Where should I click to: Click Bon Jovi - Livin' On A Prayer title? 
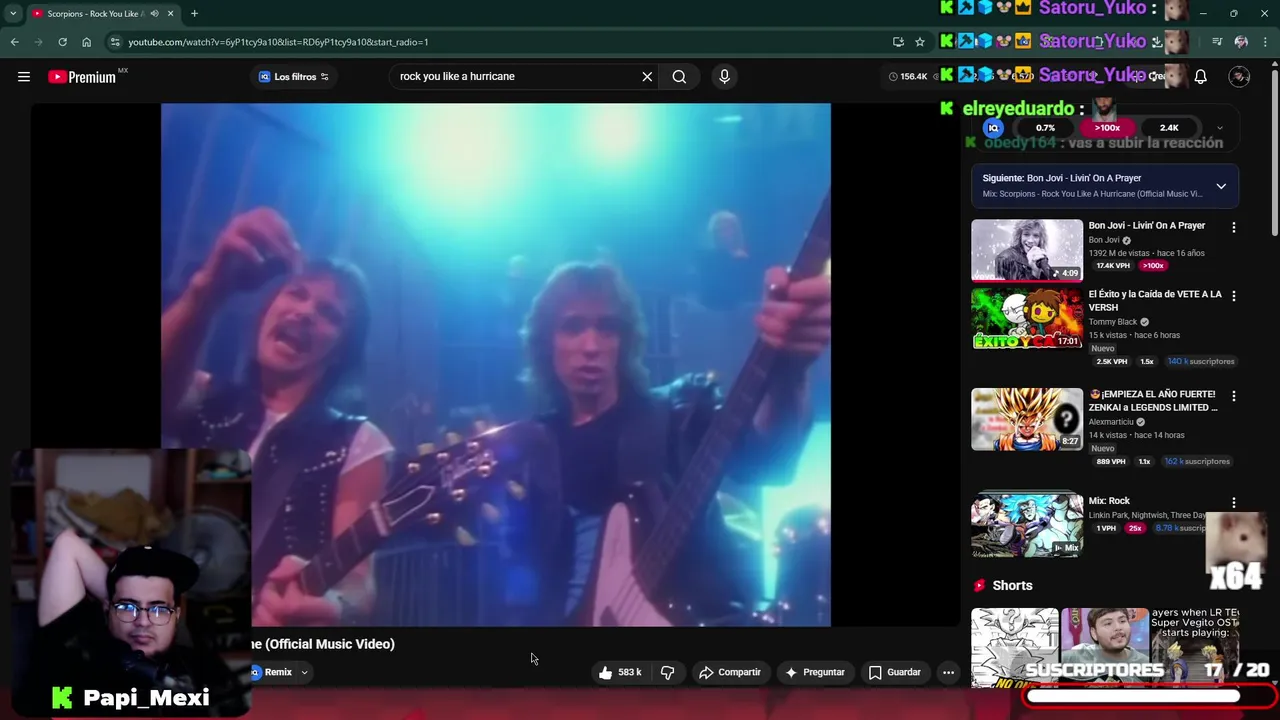pyautogui.click(x=1147, y=226)
